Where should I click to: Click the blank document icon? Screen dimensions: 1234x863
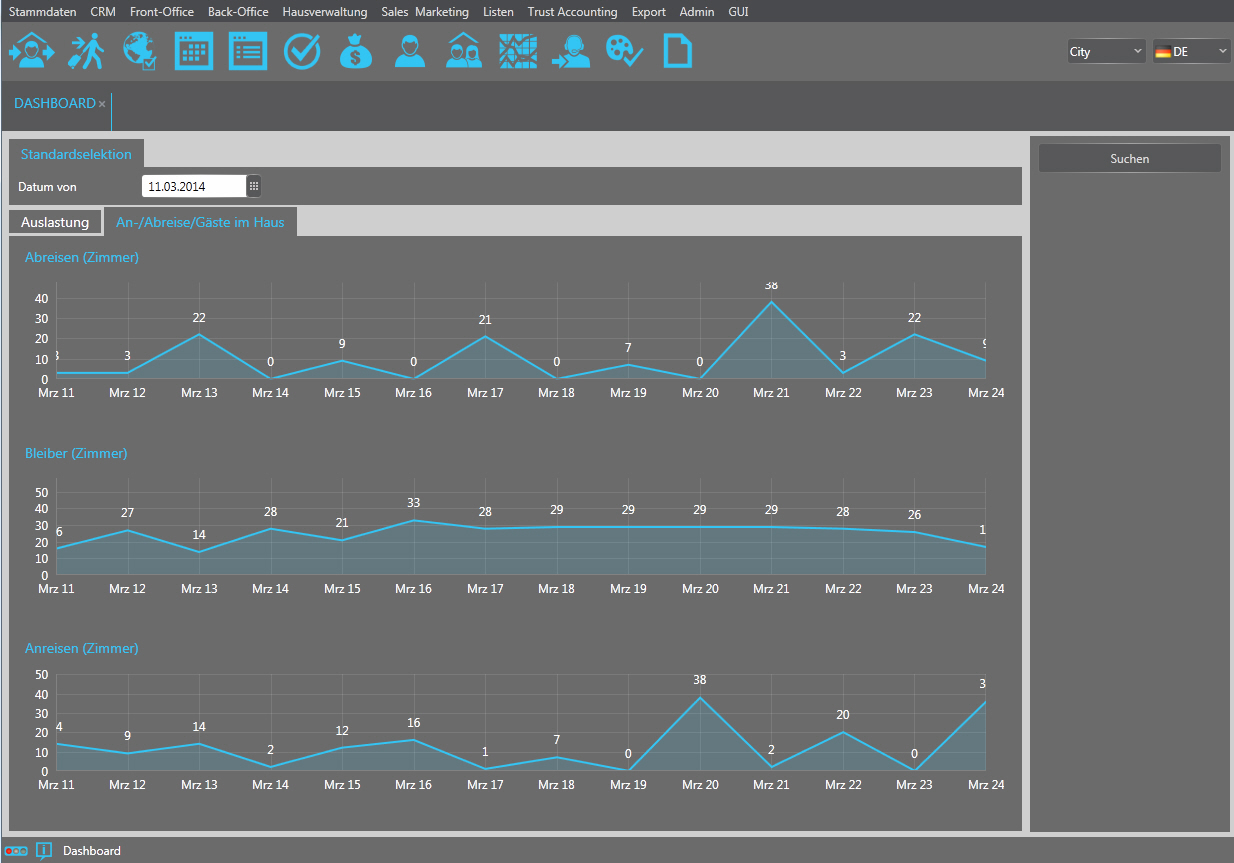(x=678, y=51)
